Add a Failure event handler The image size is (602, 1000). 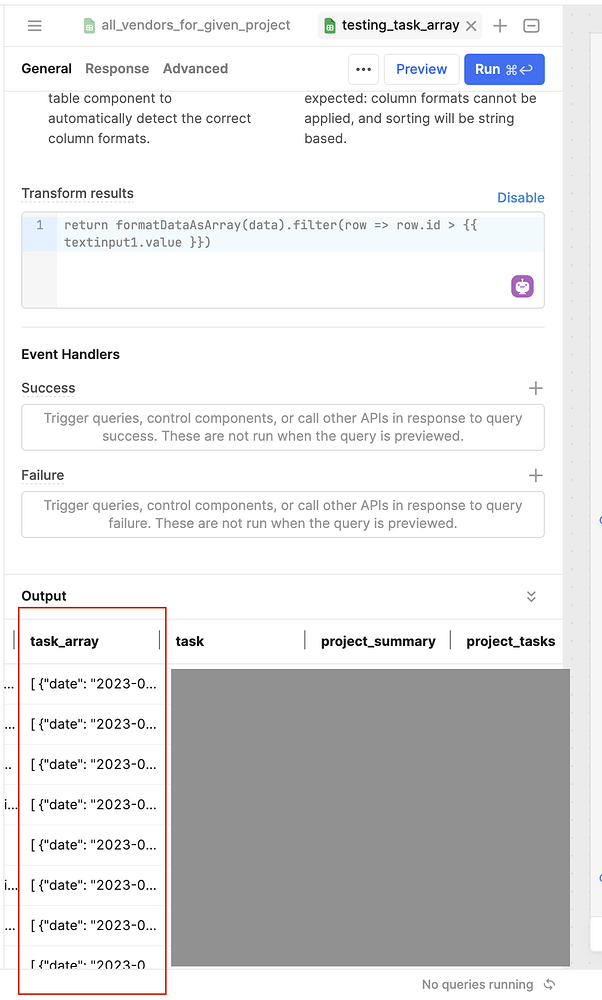click(x=536, y=475)
